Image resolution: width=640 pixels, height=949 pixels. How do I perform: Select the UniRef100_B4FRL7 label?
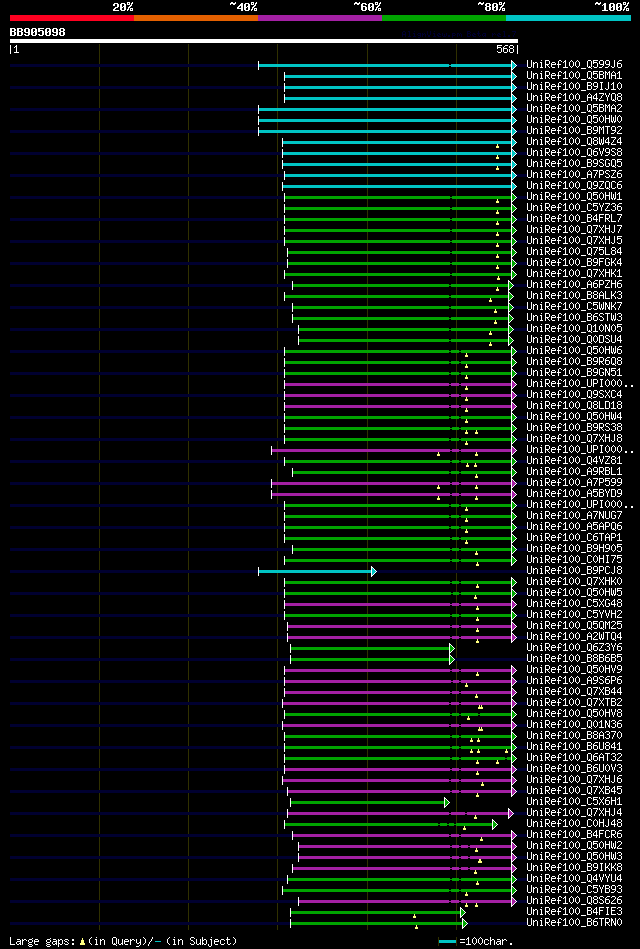pos(575,218)
